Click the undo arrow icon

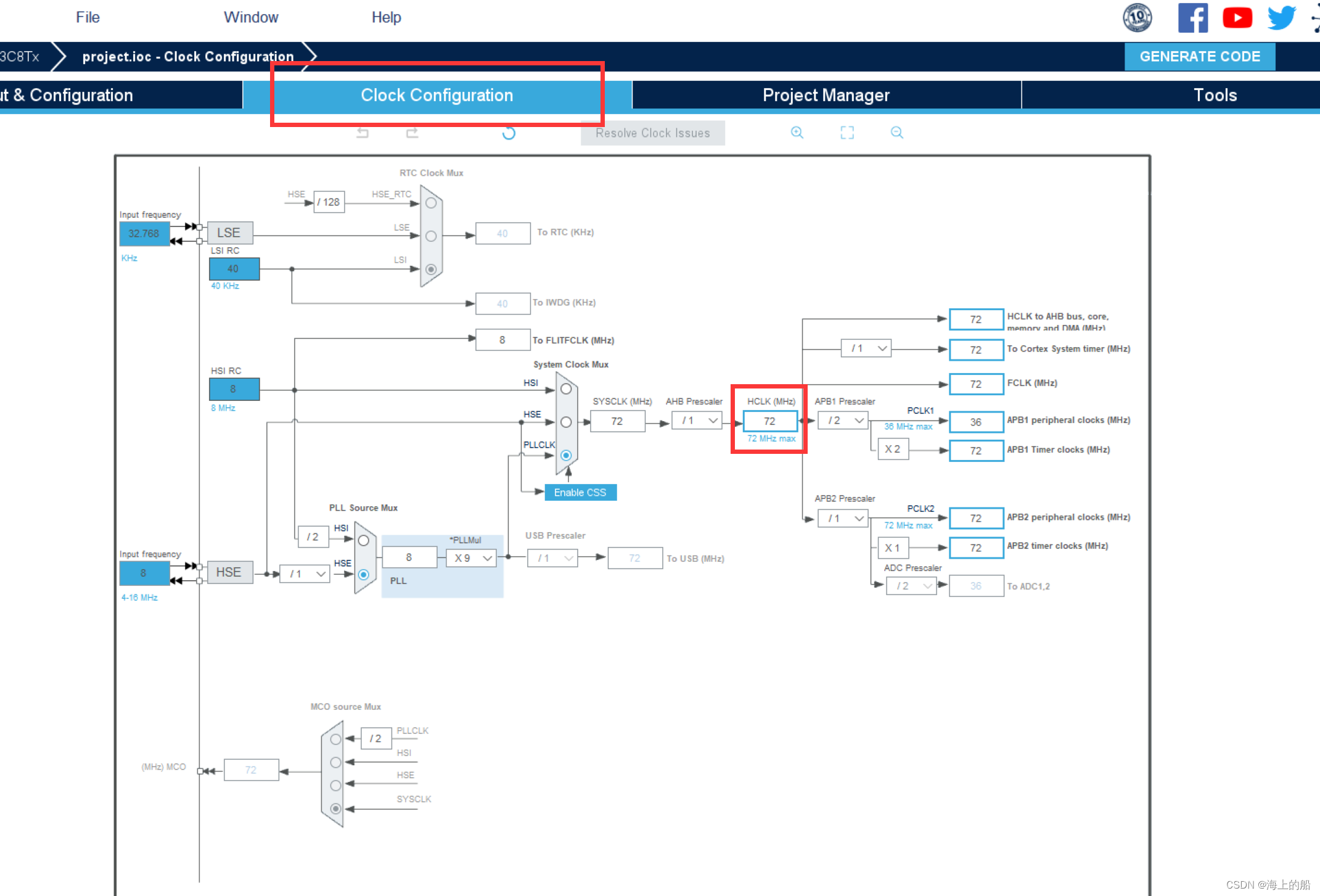click(363, 133)
